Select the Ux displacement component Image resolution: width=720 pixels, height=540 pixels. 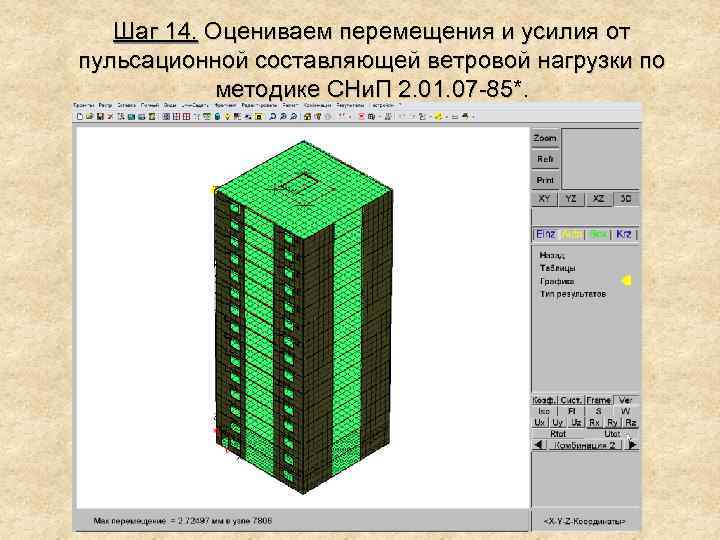point(540,422)
